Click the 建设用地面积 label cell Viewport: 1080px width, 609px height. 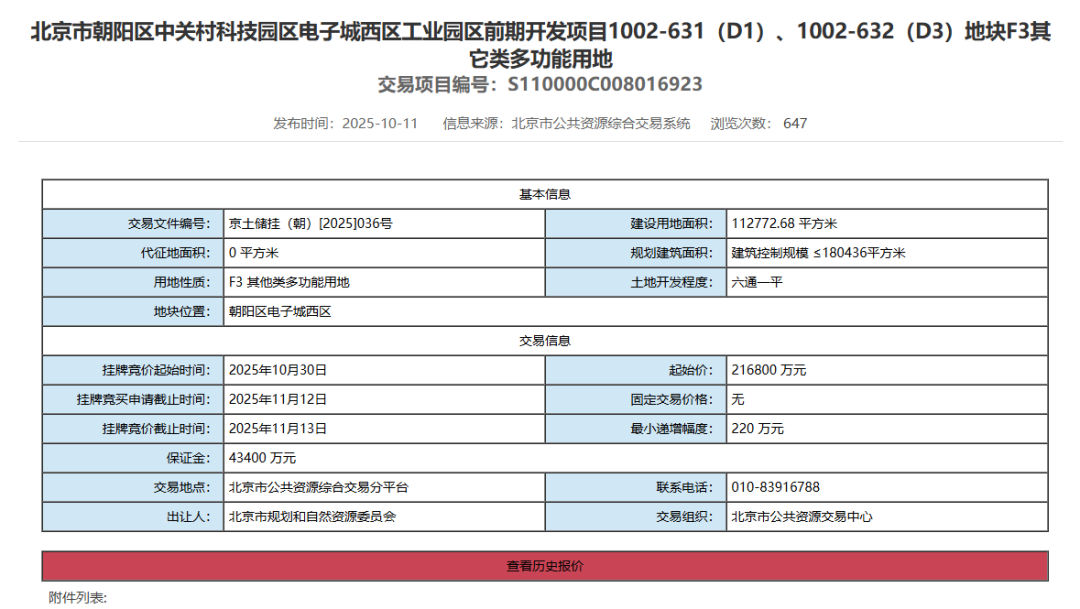point(636,223)
